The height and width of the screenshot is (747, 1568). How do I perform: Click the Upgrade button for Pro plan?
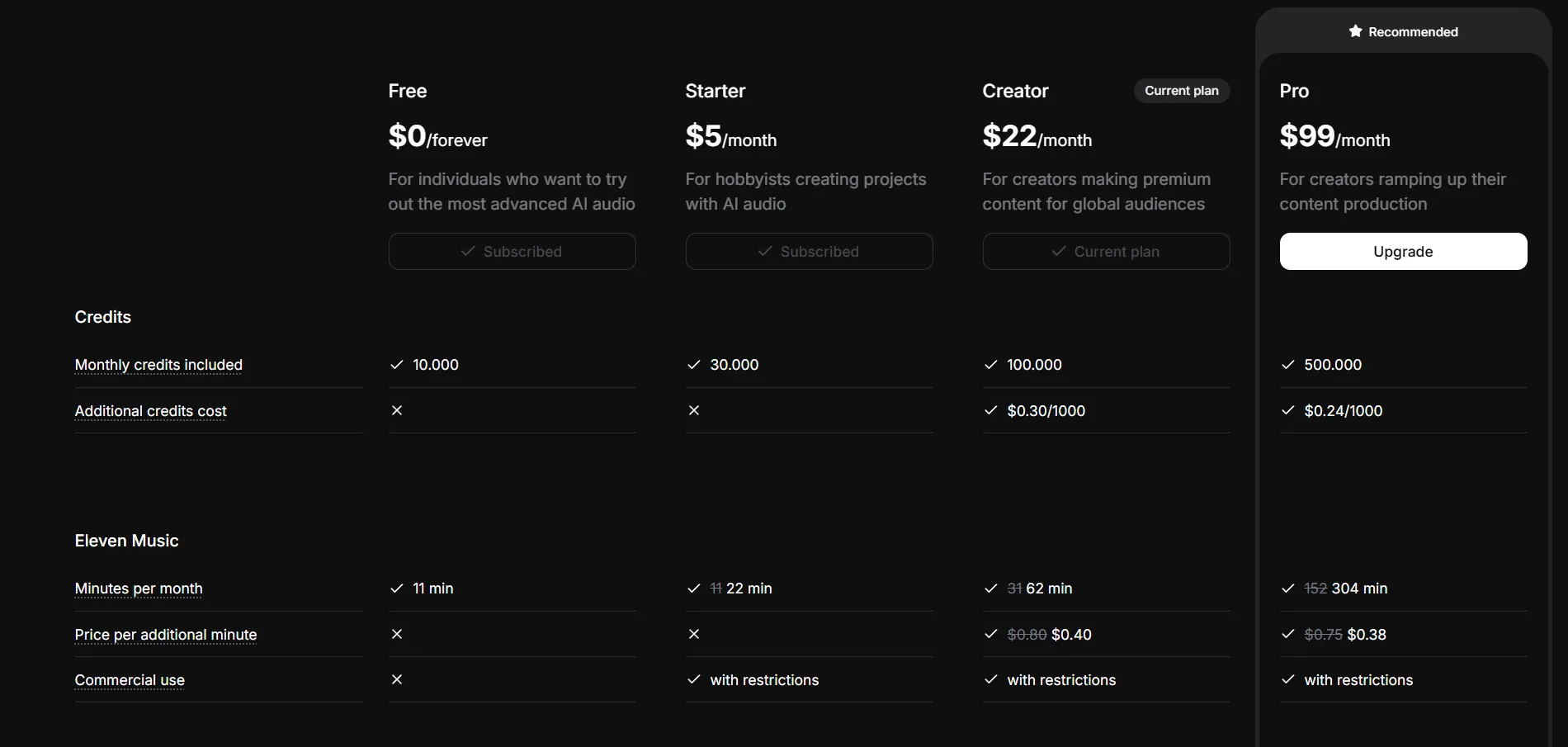(1403, 251)
